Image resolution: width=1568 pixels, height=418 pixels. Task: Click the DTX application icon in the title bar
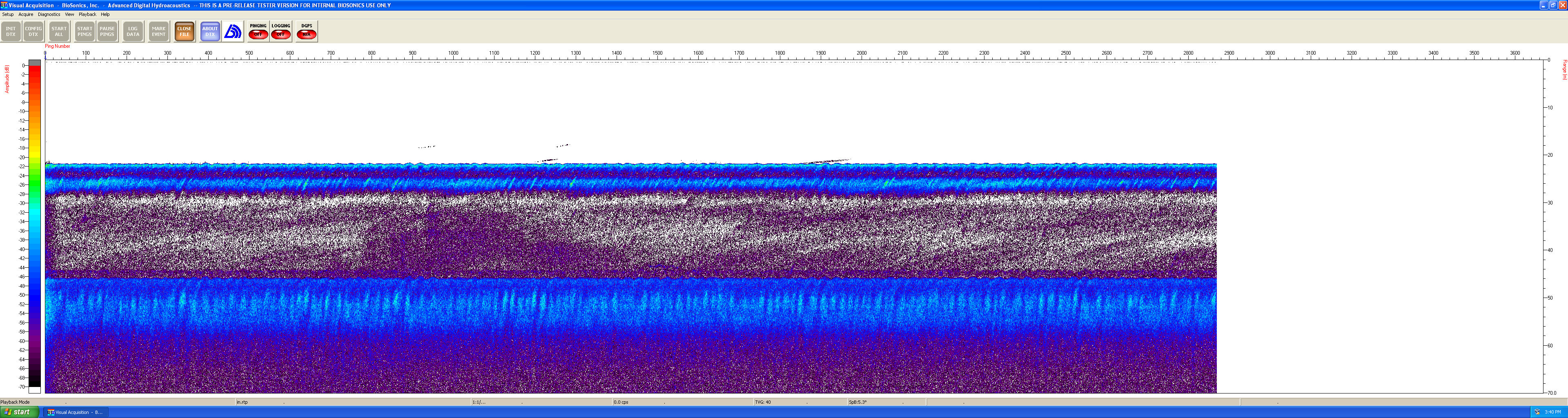point(4,5)
